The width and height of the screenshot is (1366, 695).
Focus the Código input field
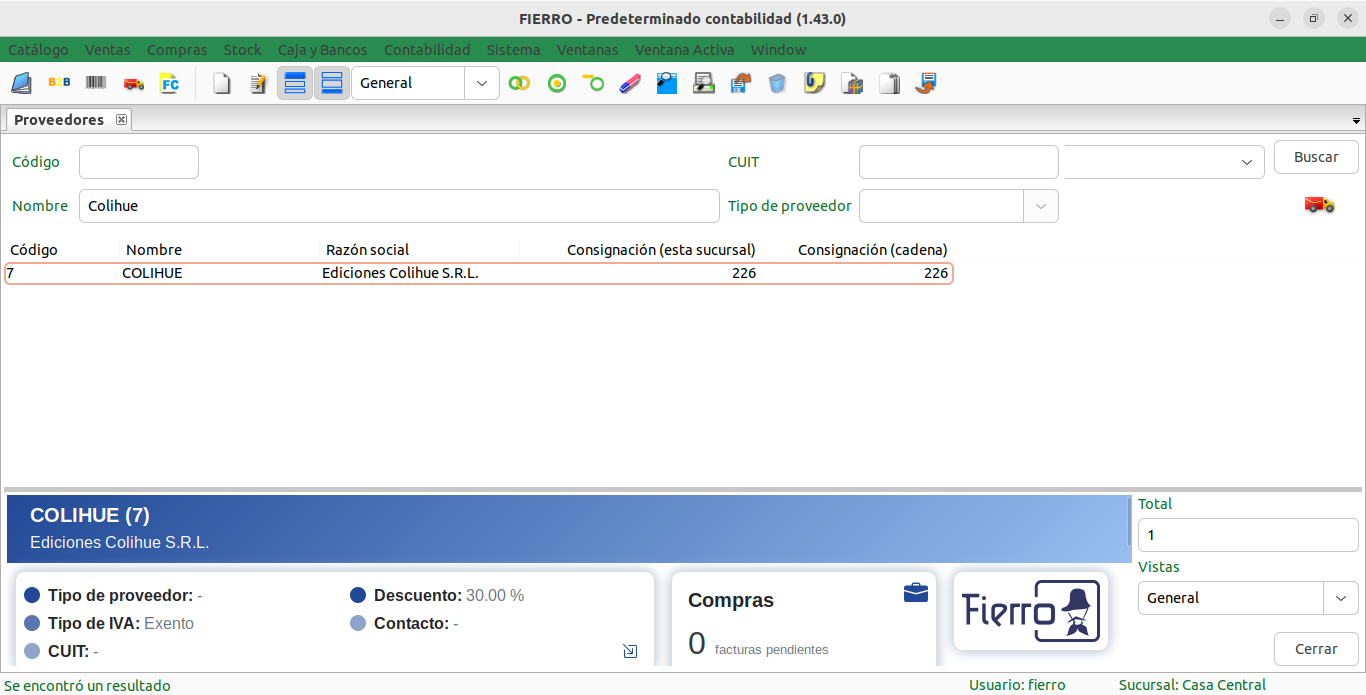(139, 162)
